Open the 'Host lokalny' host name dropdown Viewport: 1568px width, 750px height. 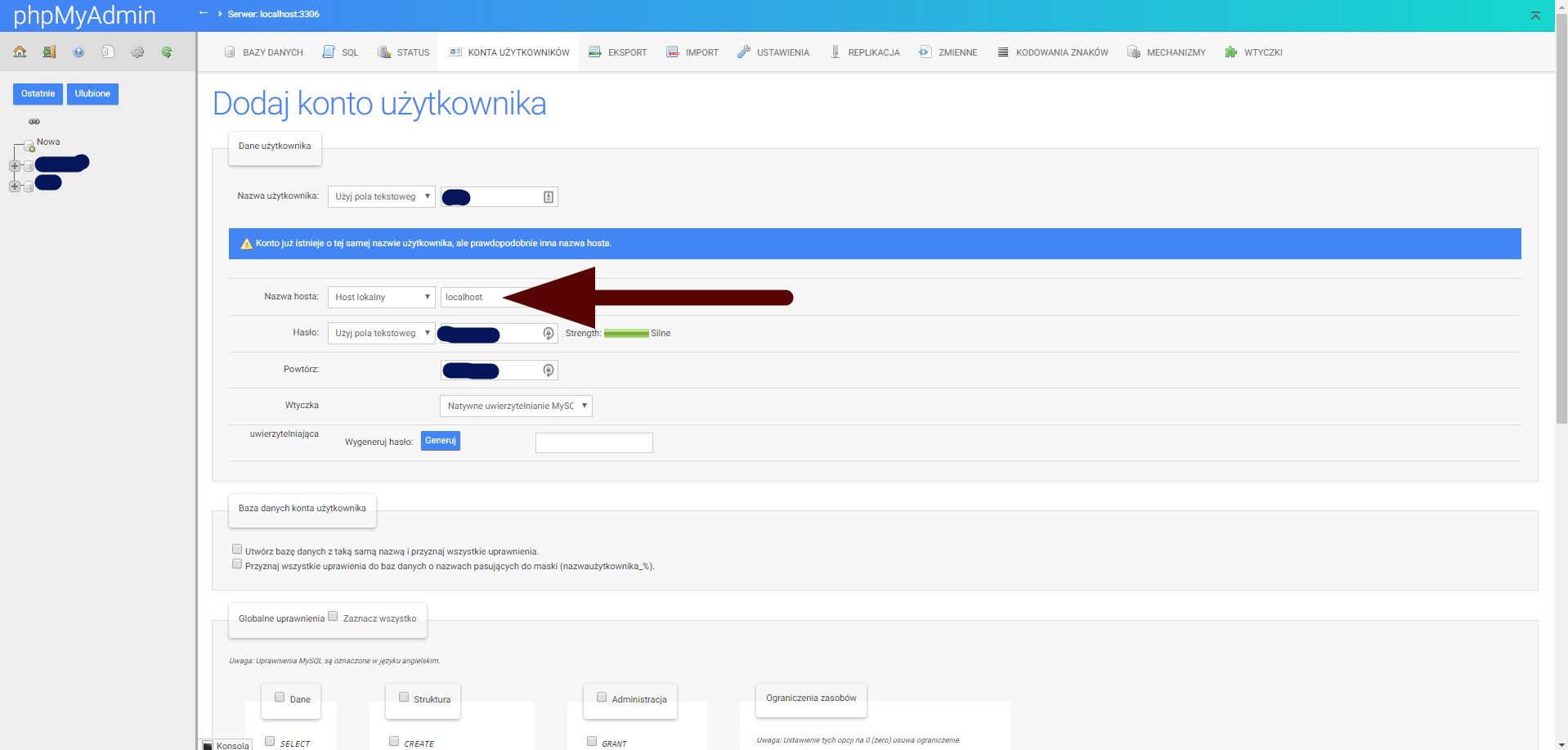point(381,297)
